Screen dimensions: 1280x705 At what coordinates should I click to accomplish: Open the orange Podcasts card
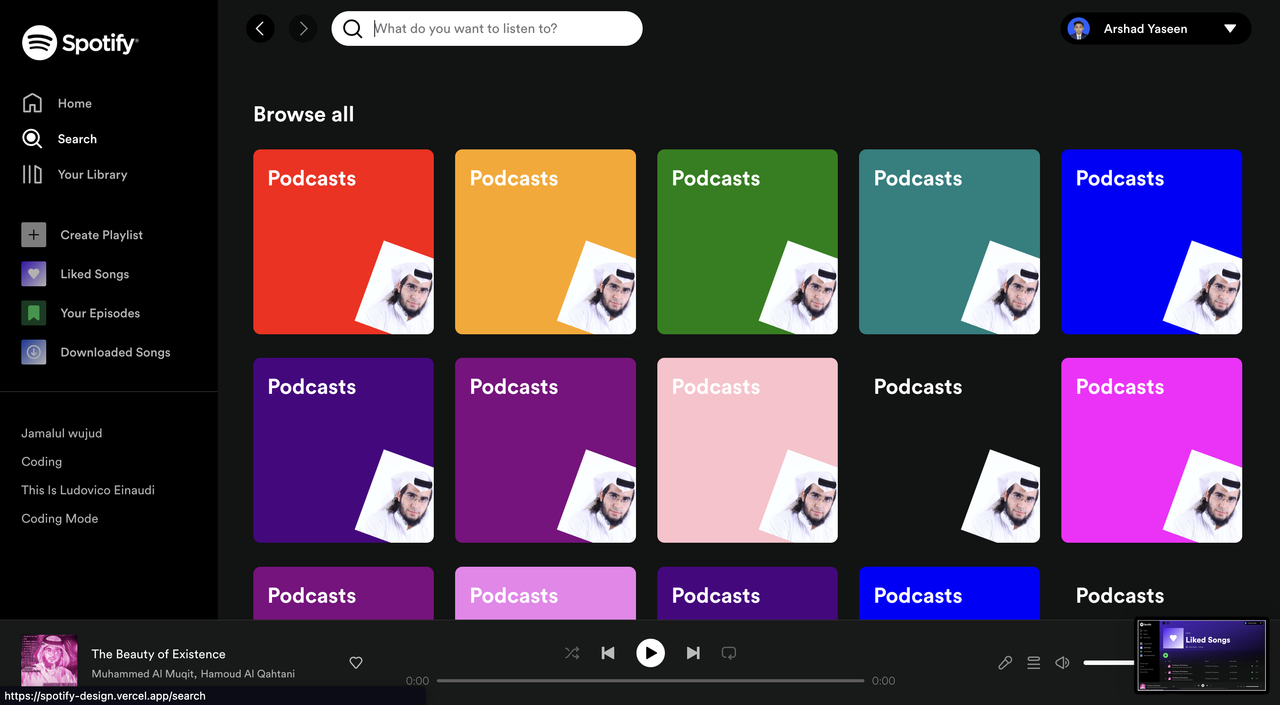point(545,242)
